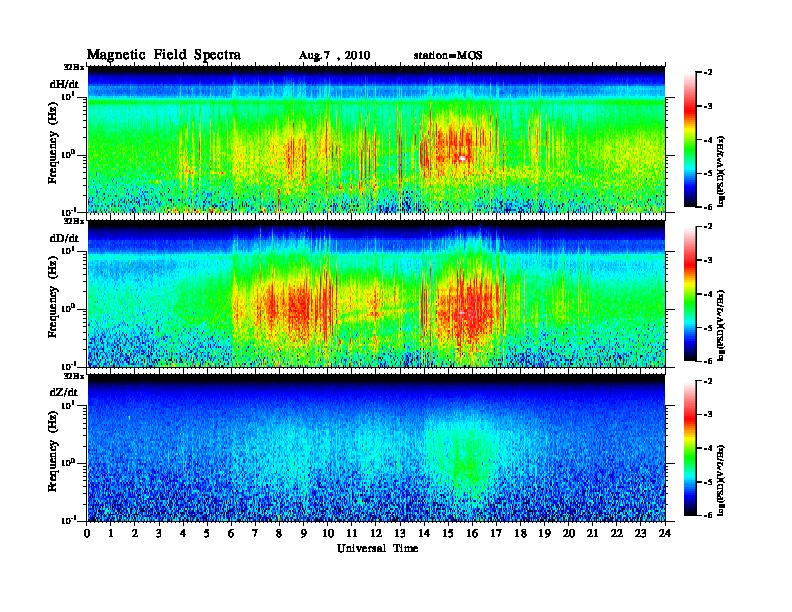Click hour 23 on the Universal Time axis
Image resolution: width=792 pixels, height=612 pixels.
(x=641, y=534)
